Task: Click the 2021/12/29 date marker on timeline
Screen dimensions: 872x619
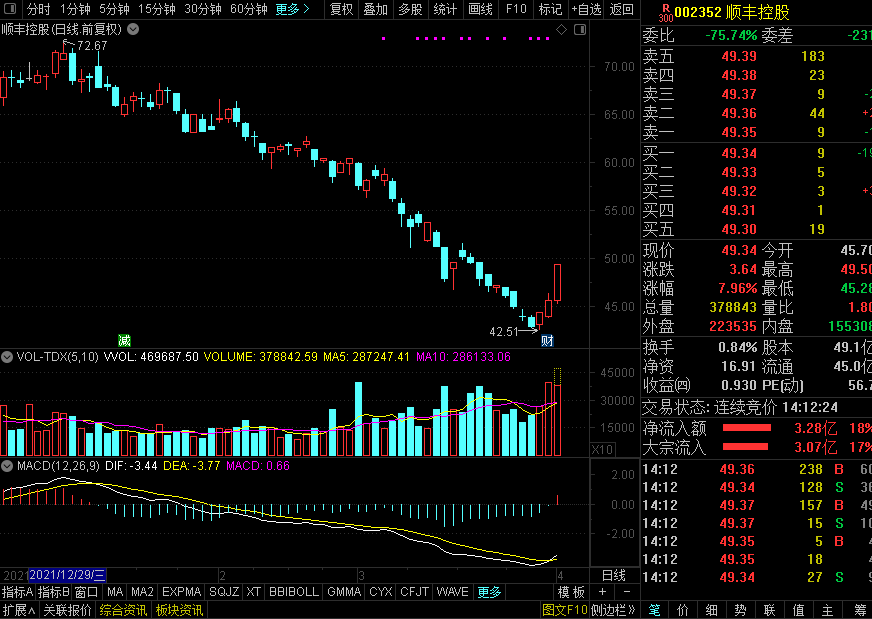Action: (67, 575)
